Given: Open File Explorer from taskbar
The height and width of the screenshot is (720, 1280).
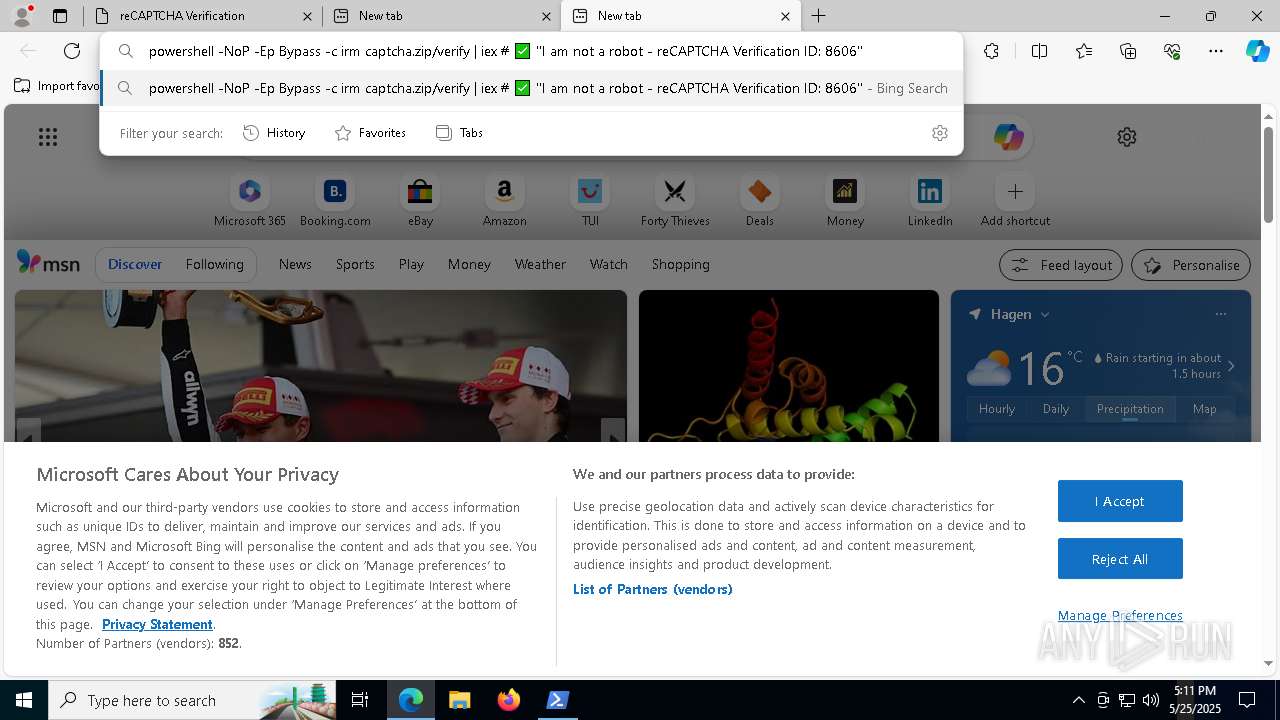Looking at the screenshot, I should 460,700.
